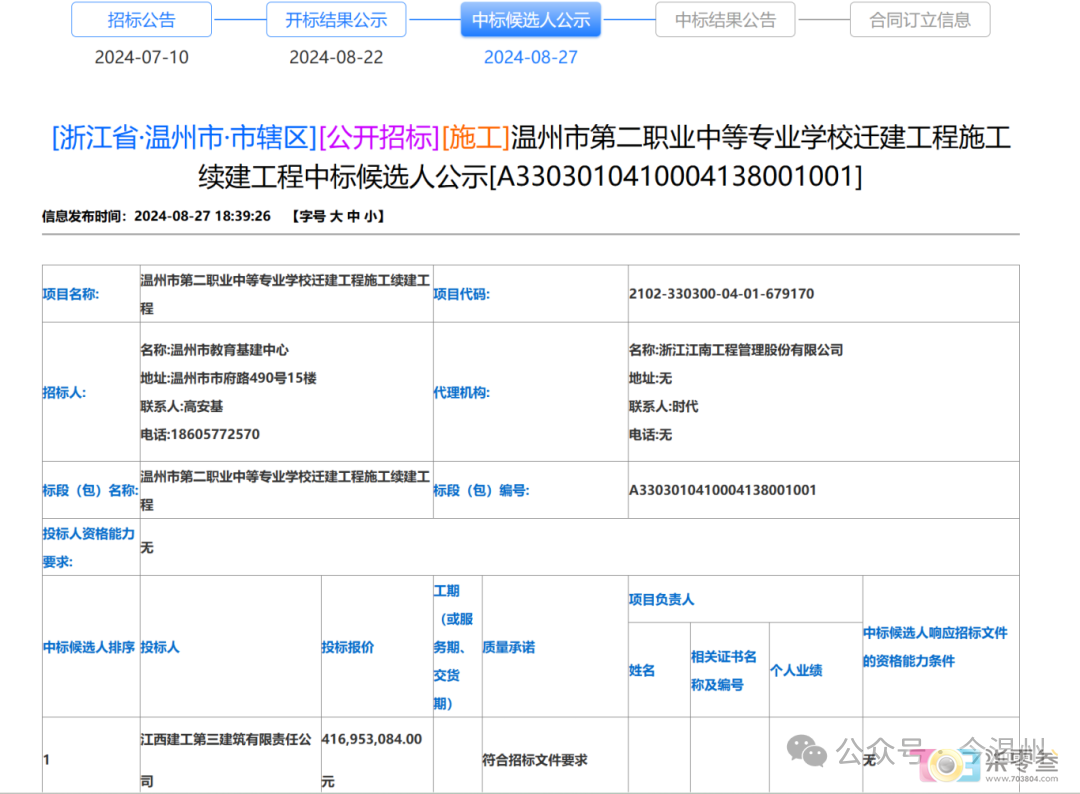The width and height of the screenshot is (1080, 794).
Task: Click the 标段（包）名称 label
Action: click(x=90, y=490)
